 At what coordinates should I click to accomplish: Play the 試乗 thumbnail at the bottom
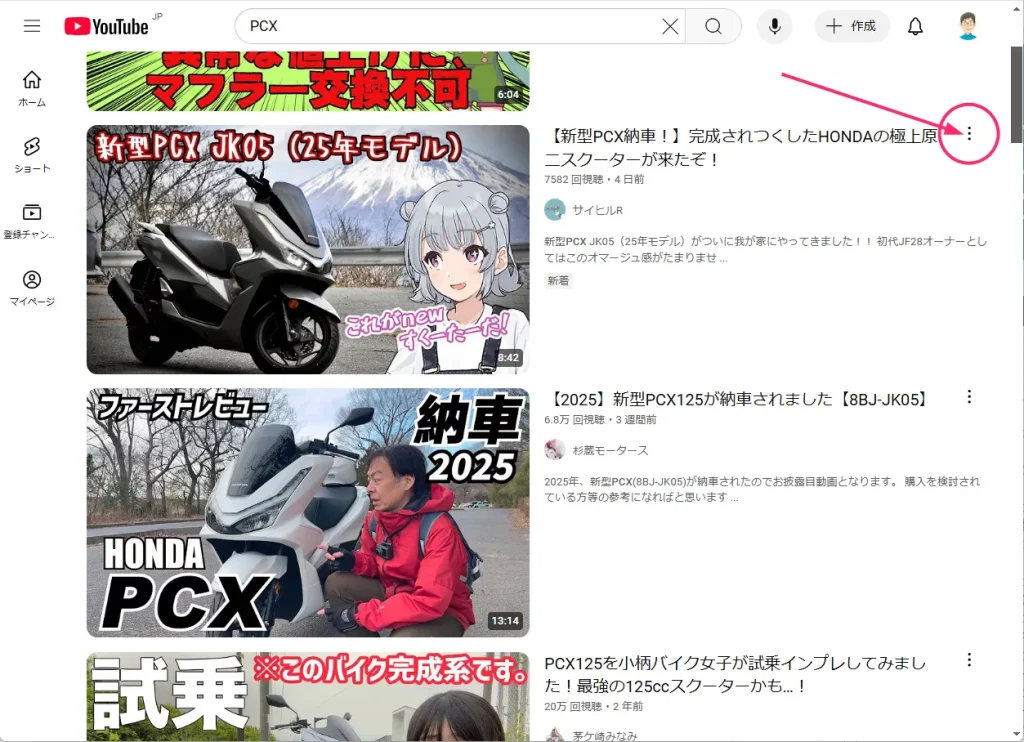(308, 696)
